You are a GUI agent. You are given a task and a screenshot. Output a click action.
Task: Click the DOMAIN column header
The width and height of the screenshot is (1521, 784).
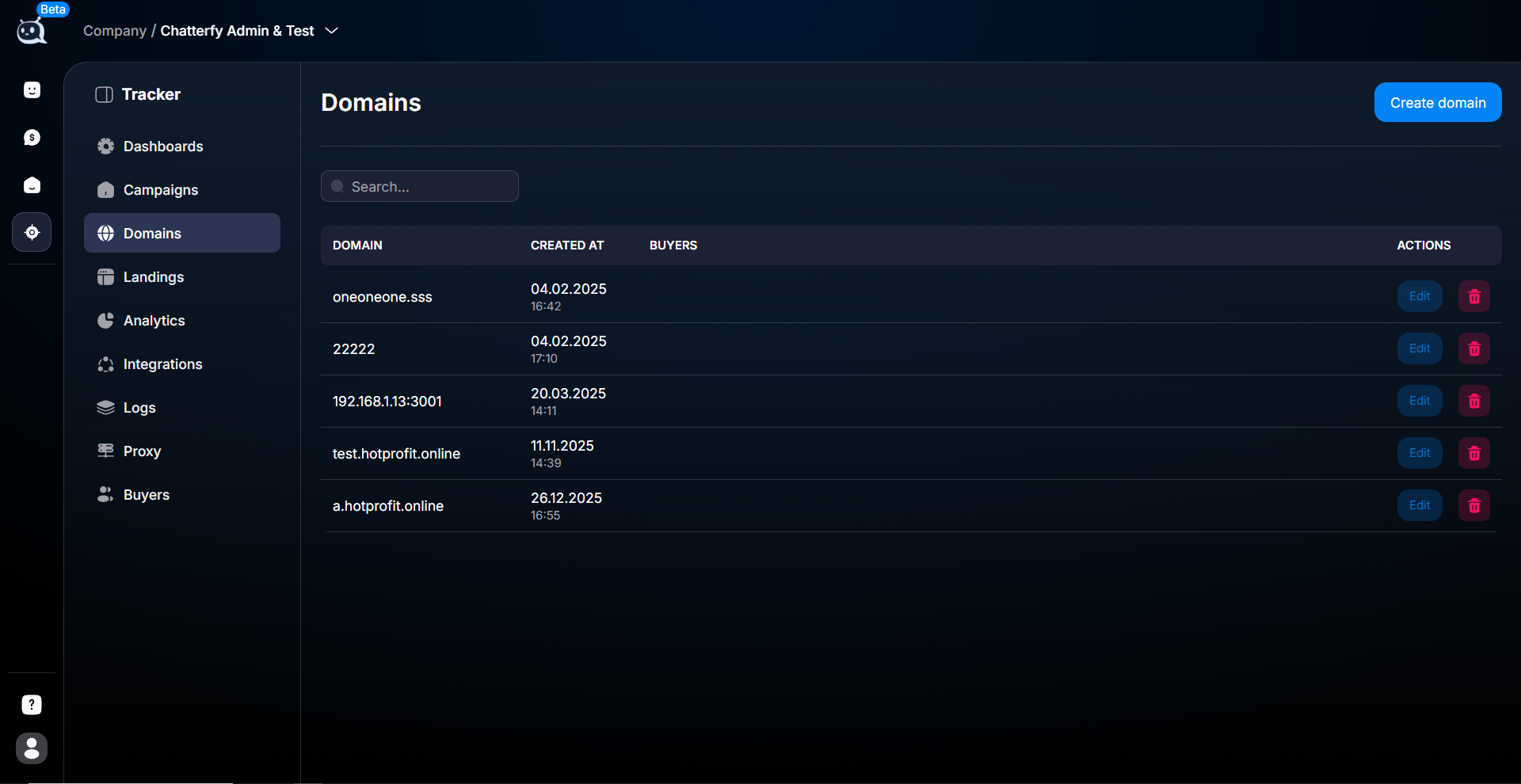point(357,245)
